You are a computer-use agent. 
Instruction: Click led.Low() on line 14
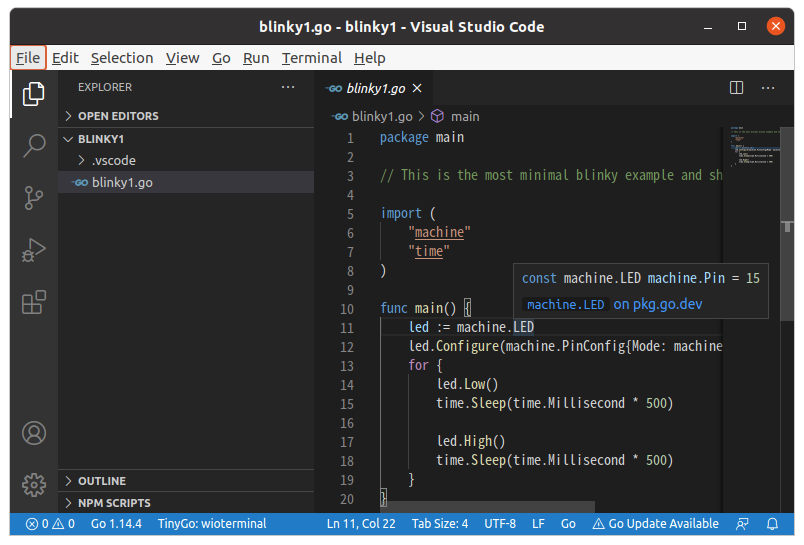point(467,384)
